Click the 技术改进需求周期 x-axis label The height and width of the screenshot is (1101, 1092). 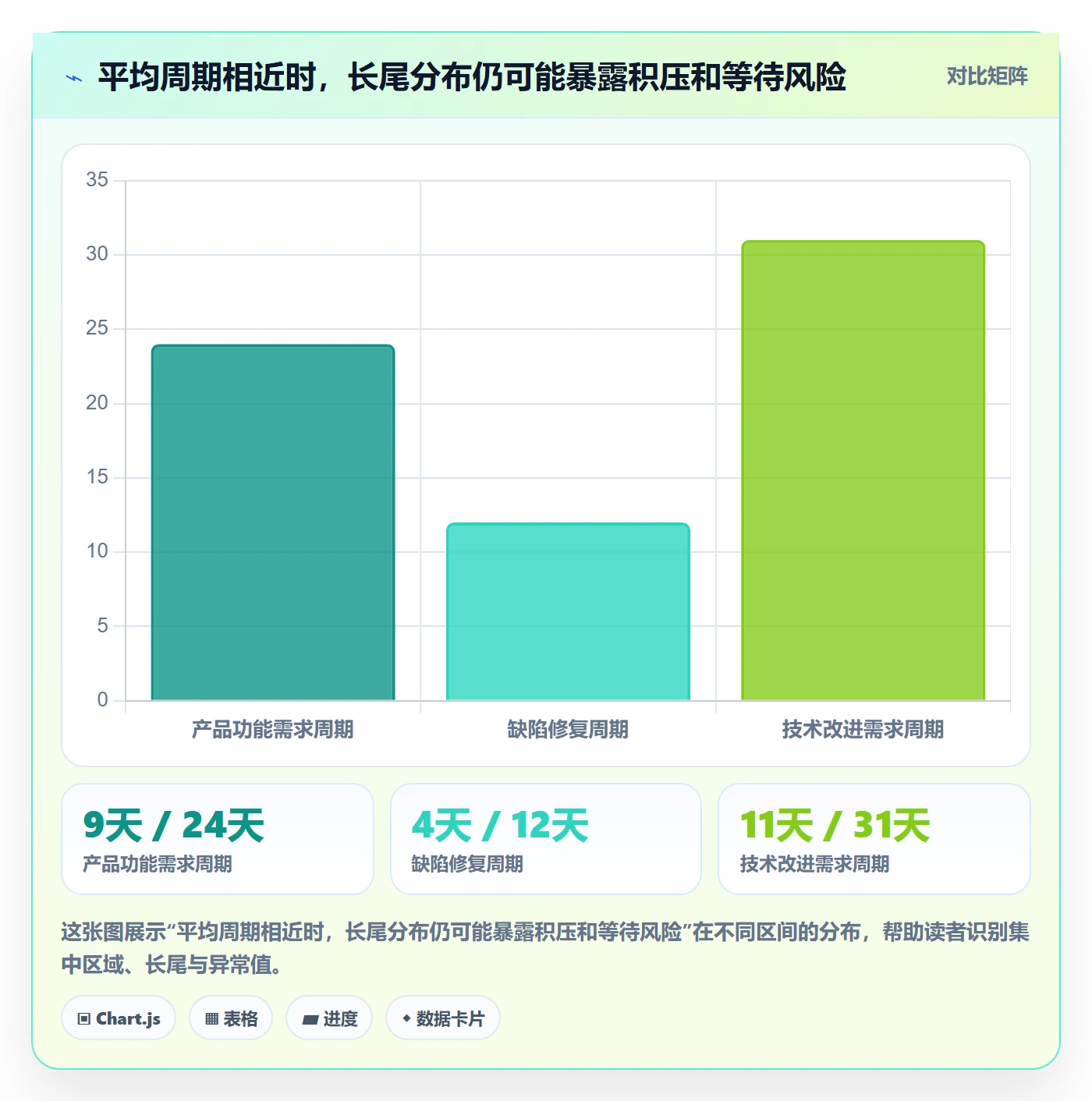[x=863, y=730]
